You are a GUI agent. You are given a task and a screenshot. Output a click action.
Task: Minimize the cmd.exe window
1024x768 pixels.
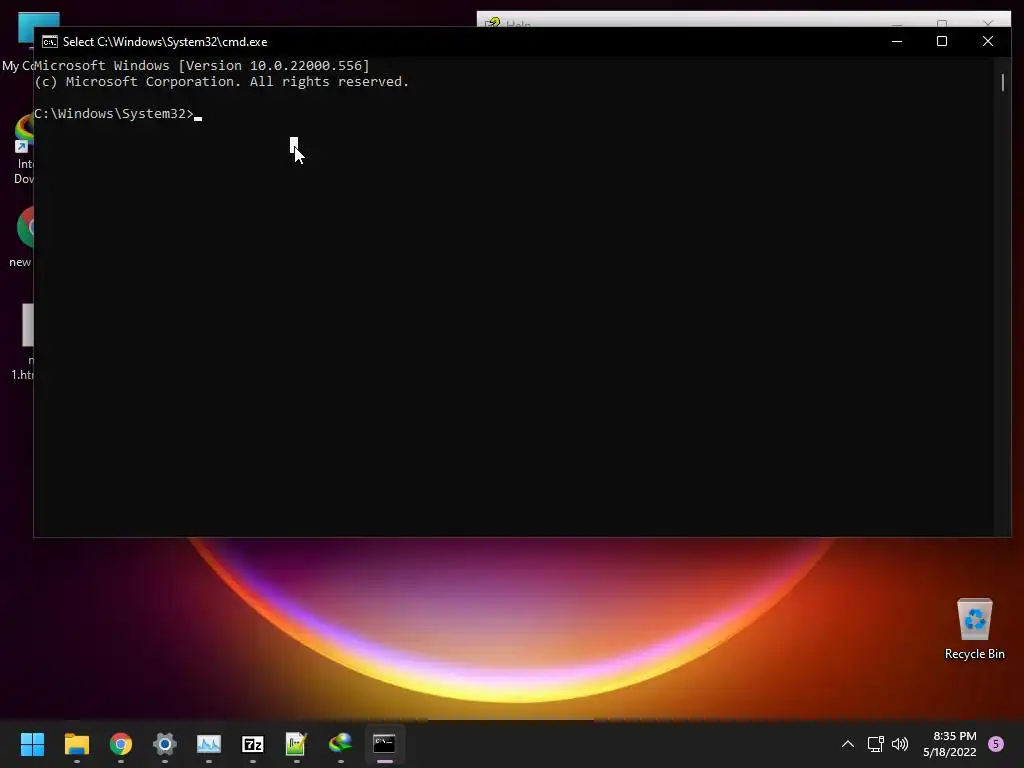point(897,41)
